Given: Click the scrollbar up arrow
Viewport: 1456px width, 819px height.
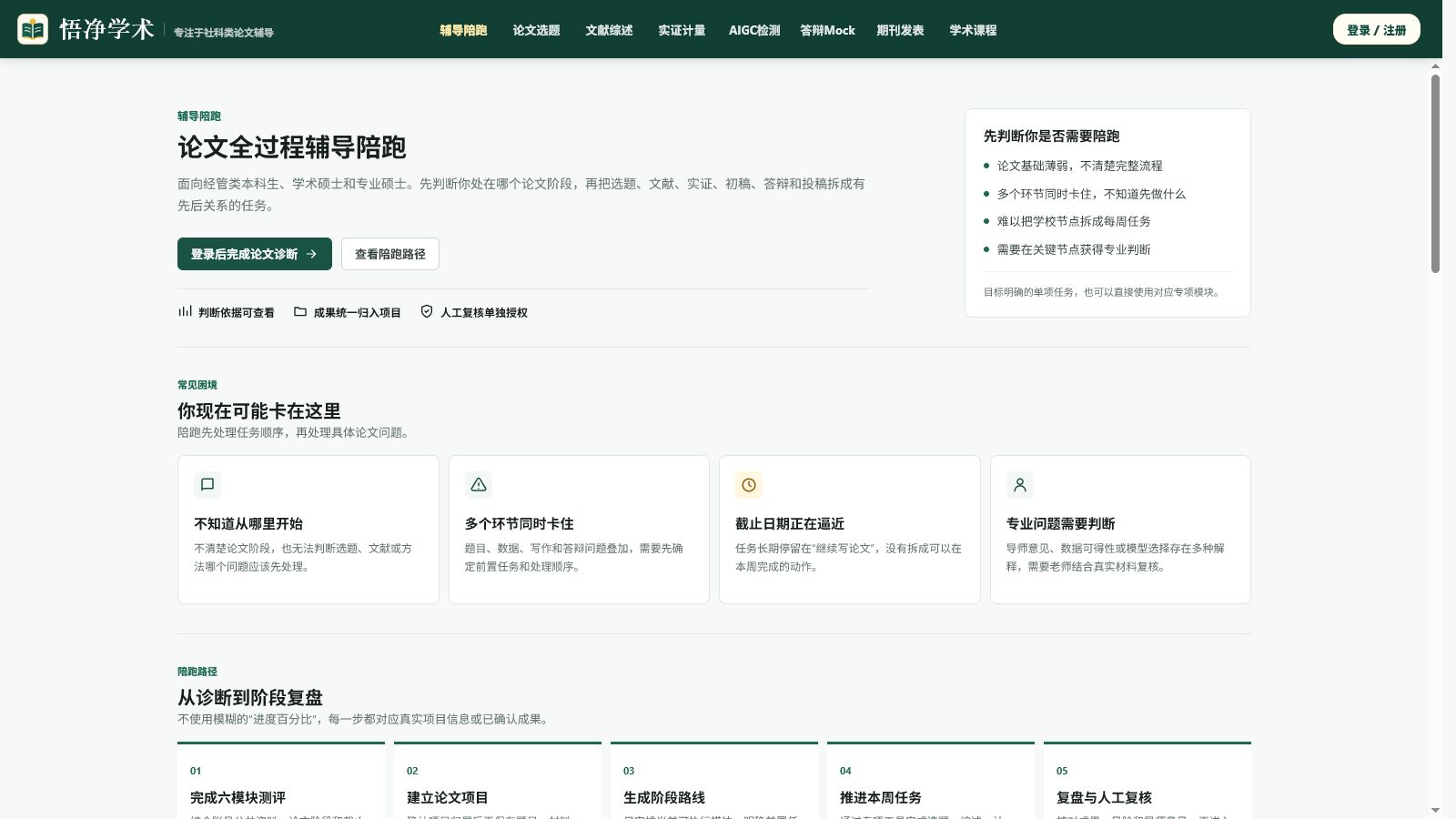Looking at the screenshot, I should coord(1435,66).
